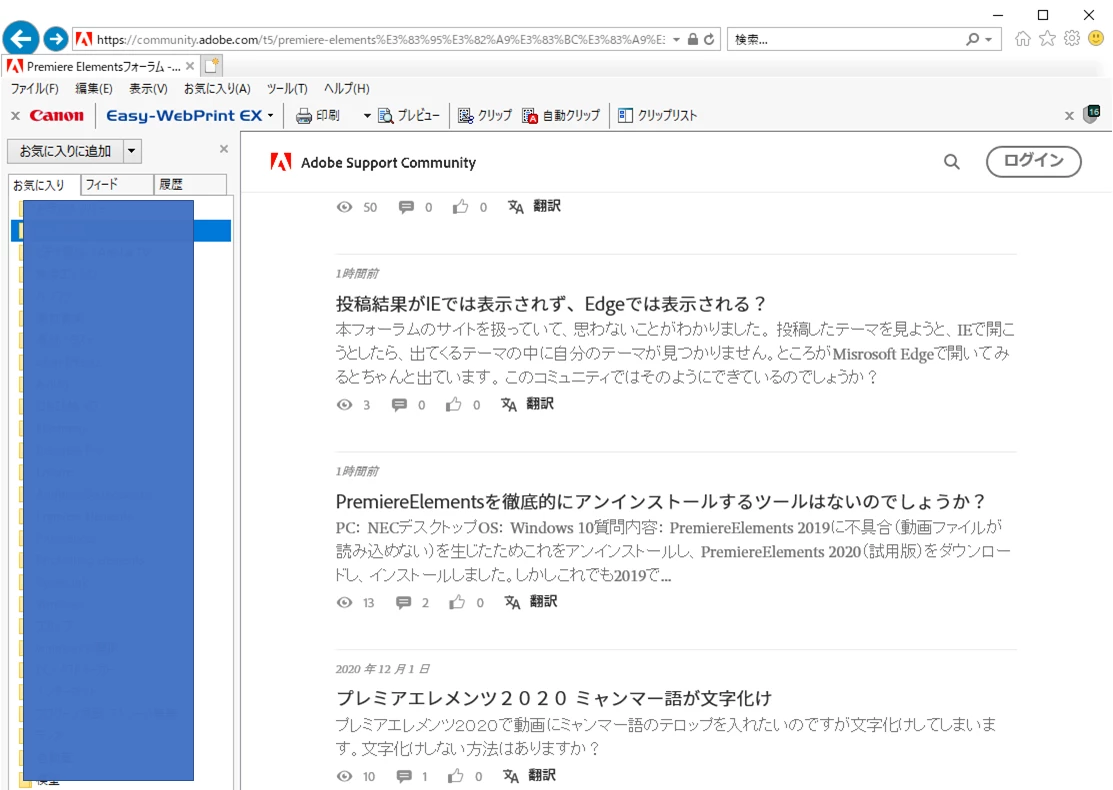Screen dimensions: 1113x790
Task: Open Adobe Support Community home link
Action: [x=388, y=163]
